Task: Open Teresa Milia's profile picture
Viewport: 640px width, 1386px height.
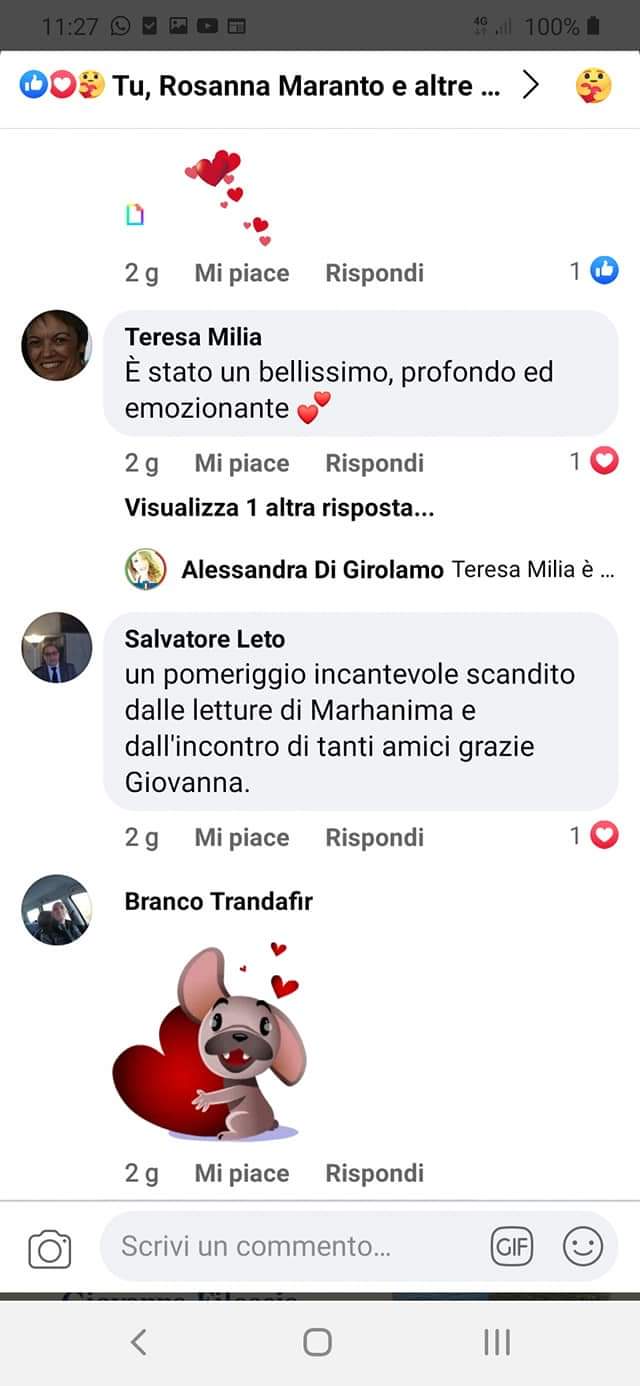Action: 57,345
